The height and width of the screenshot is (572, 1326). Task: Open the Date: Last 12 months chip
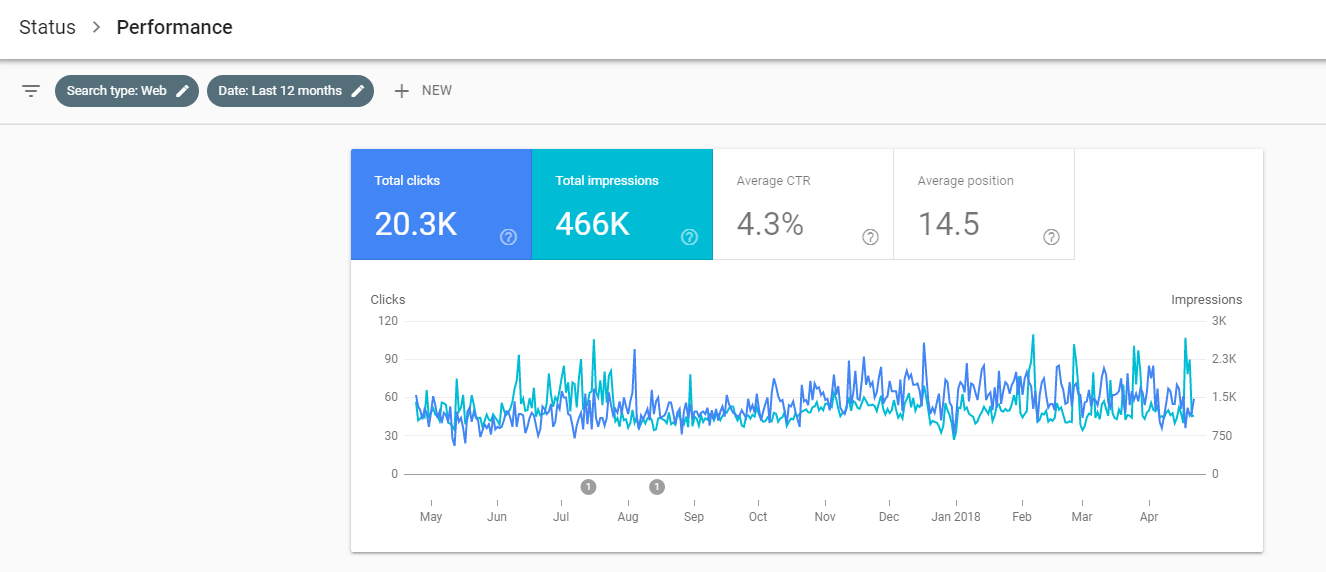point(280,91)
